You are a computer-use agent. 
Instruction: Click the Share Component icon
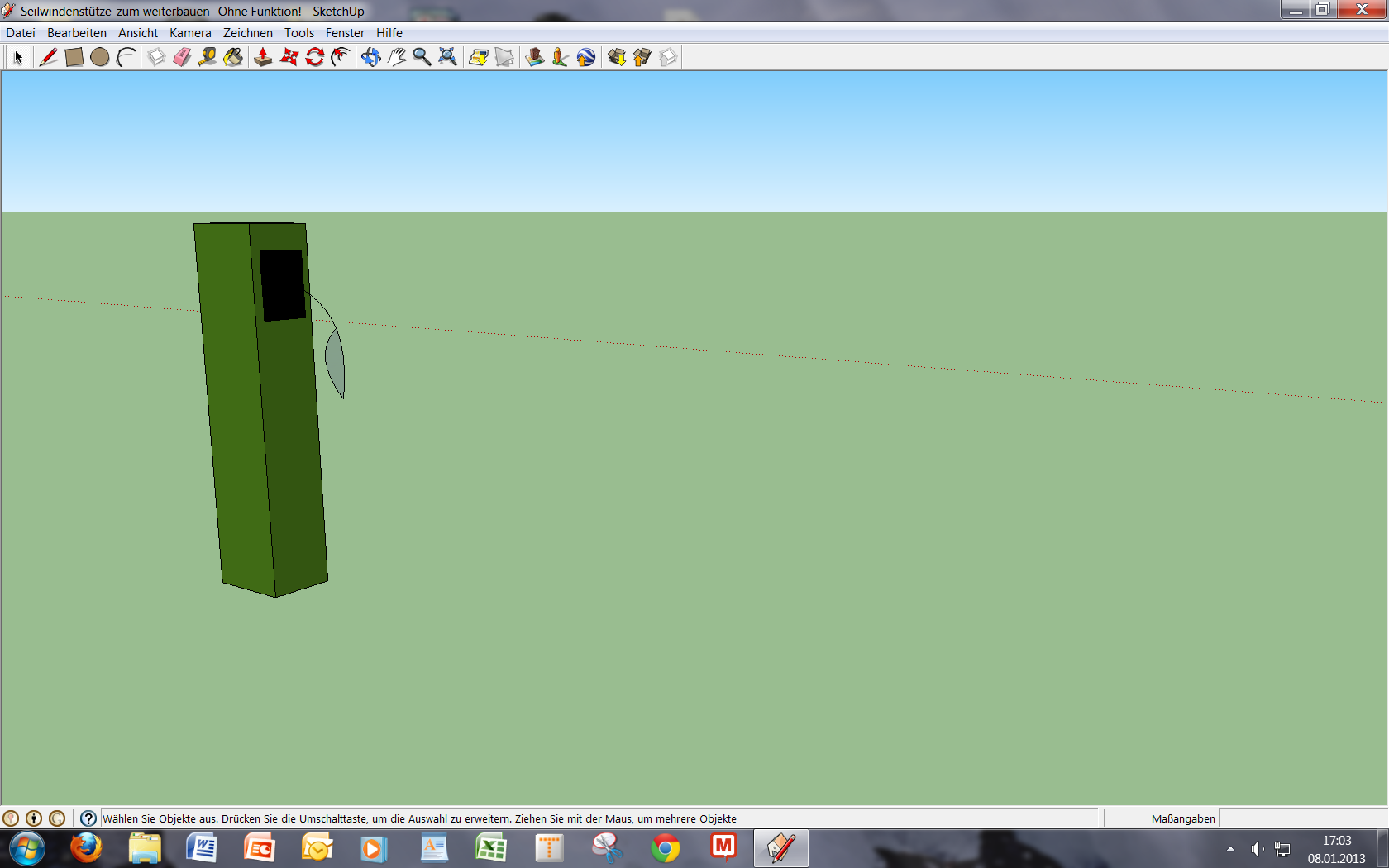pyautogui.click(x=668, y=57)
